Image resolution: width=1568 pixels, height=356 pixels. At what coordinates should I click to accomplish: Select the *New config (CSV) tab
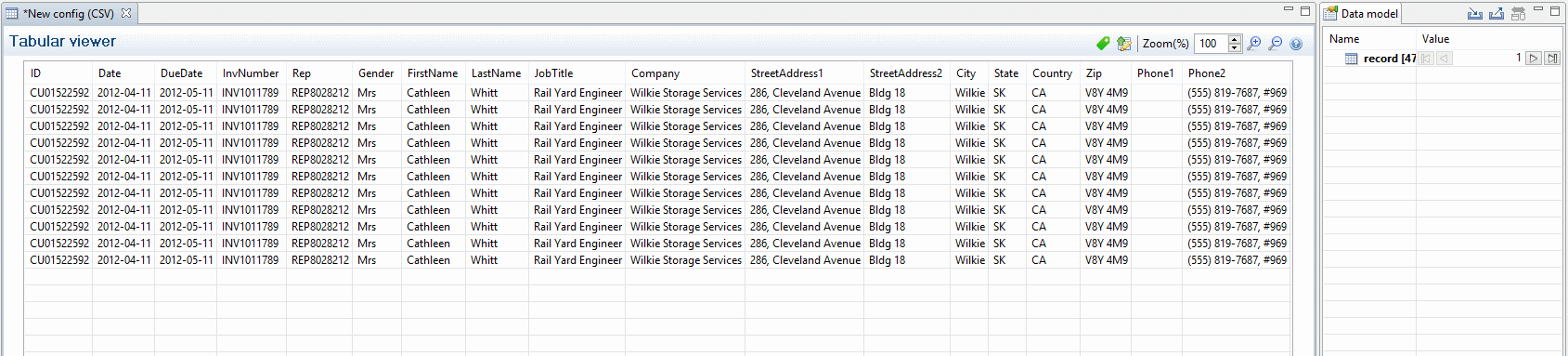70,13
